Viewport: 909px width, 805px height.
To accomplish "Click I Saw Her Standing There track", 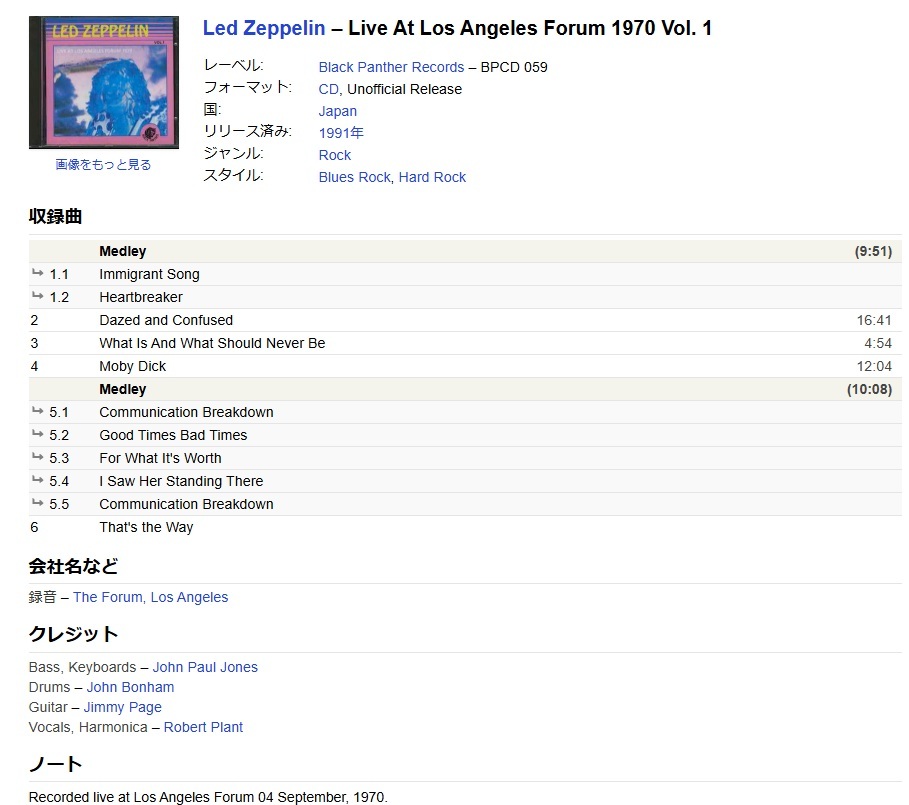I will pos(181,481).
